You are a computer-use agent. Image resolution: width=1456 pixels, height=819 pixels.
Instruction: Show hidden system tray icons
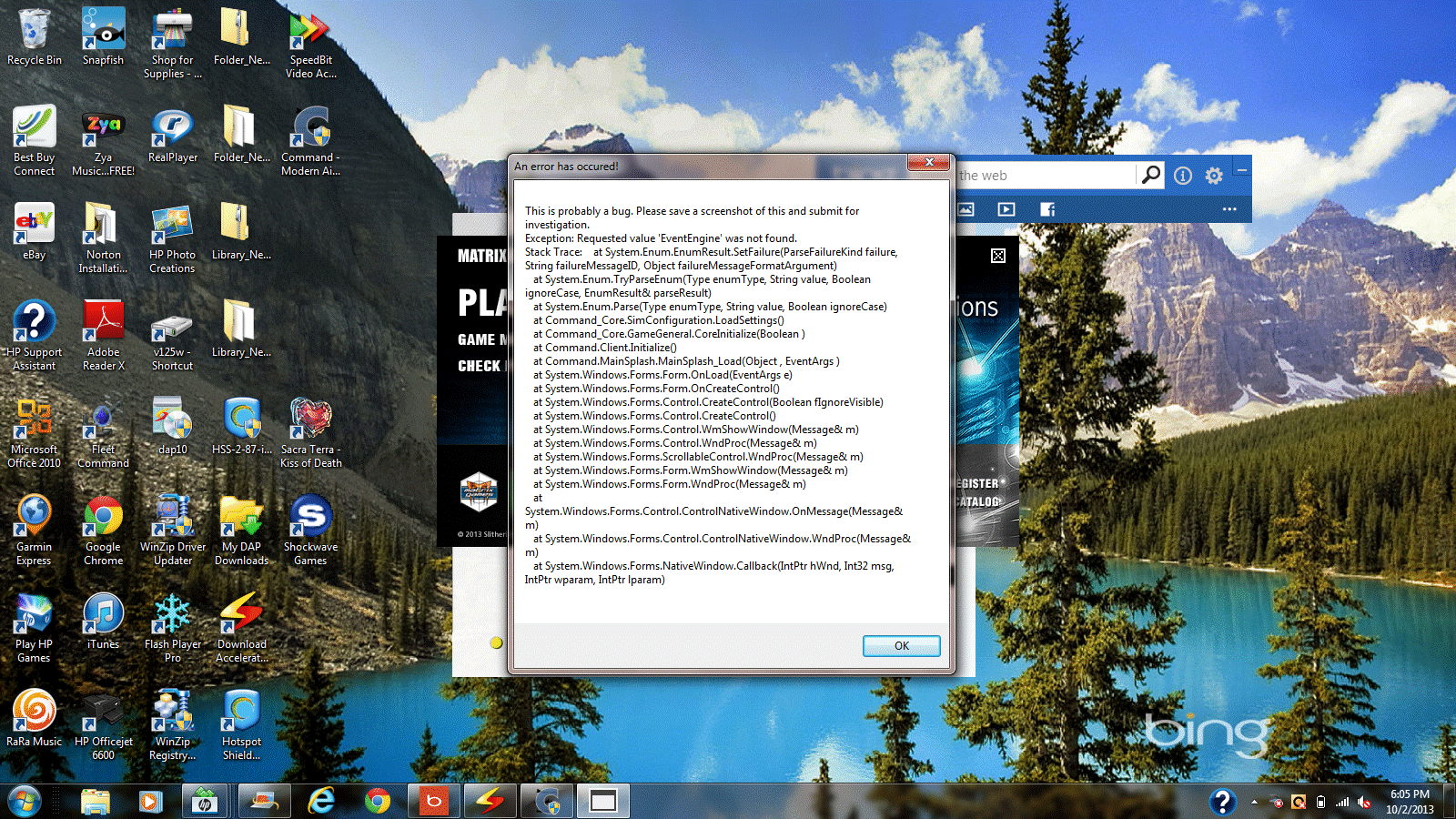(1254, 802)
